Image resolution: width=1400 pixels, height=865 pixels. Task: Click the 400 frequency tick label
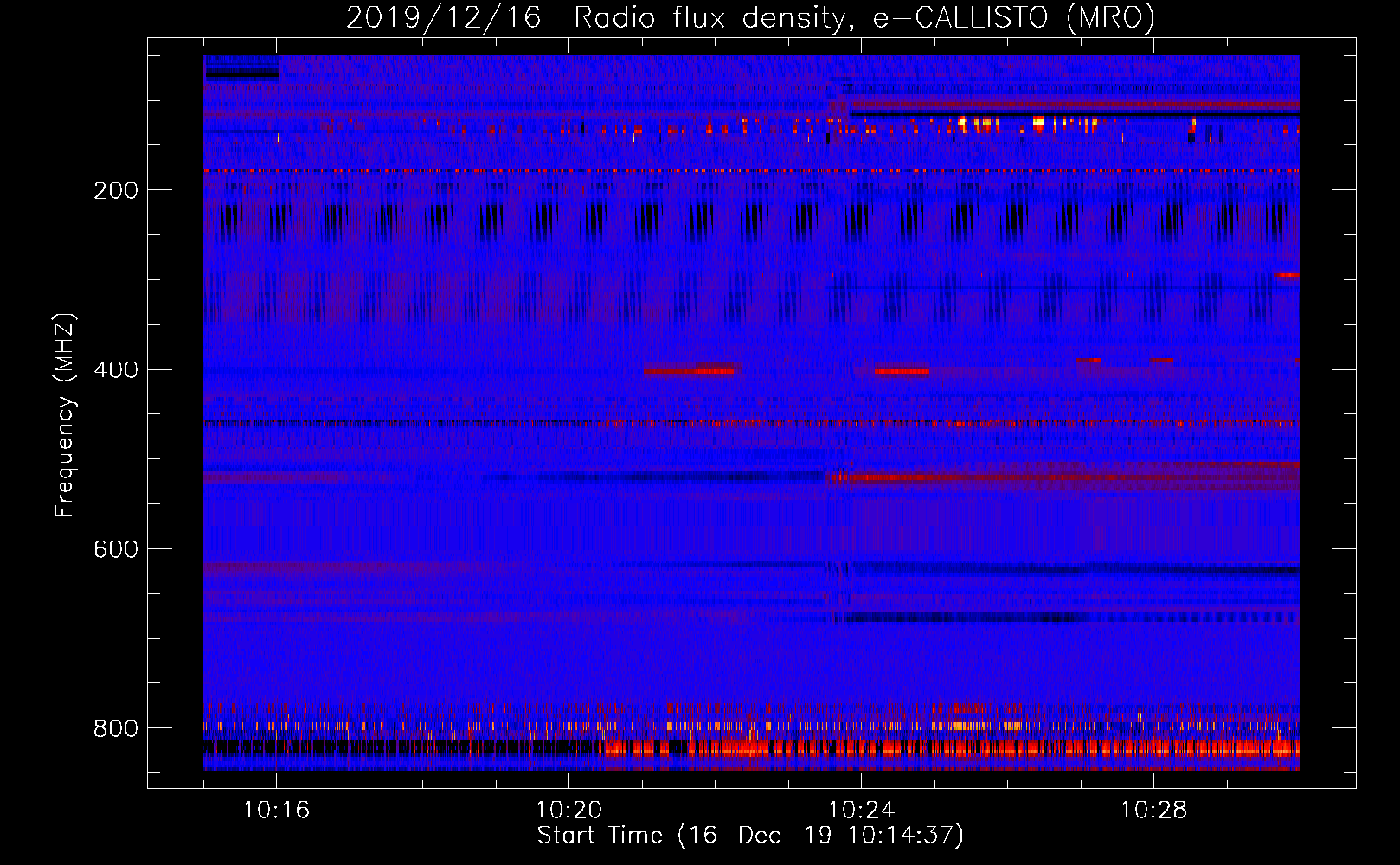115,370
